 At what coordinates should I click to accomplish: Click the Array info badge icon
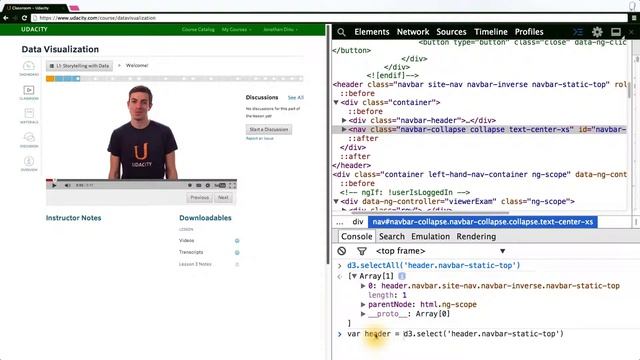point(402,276)
